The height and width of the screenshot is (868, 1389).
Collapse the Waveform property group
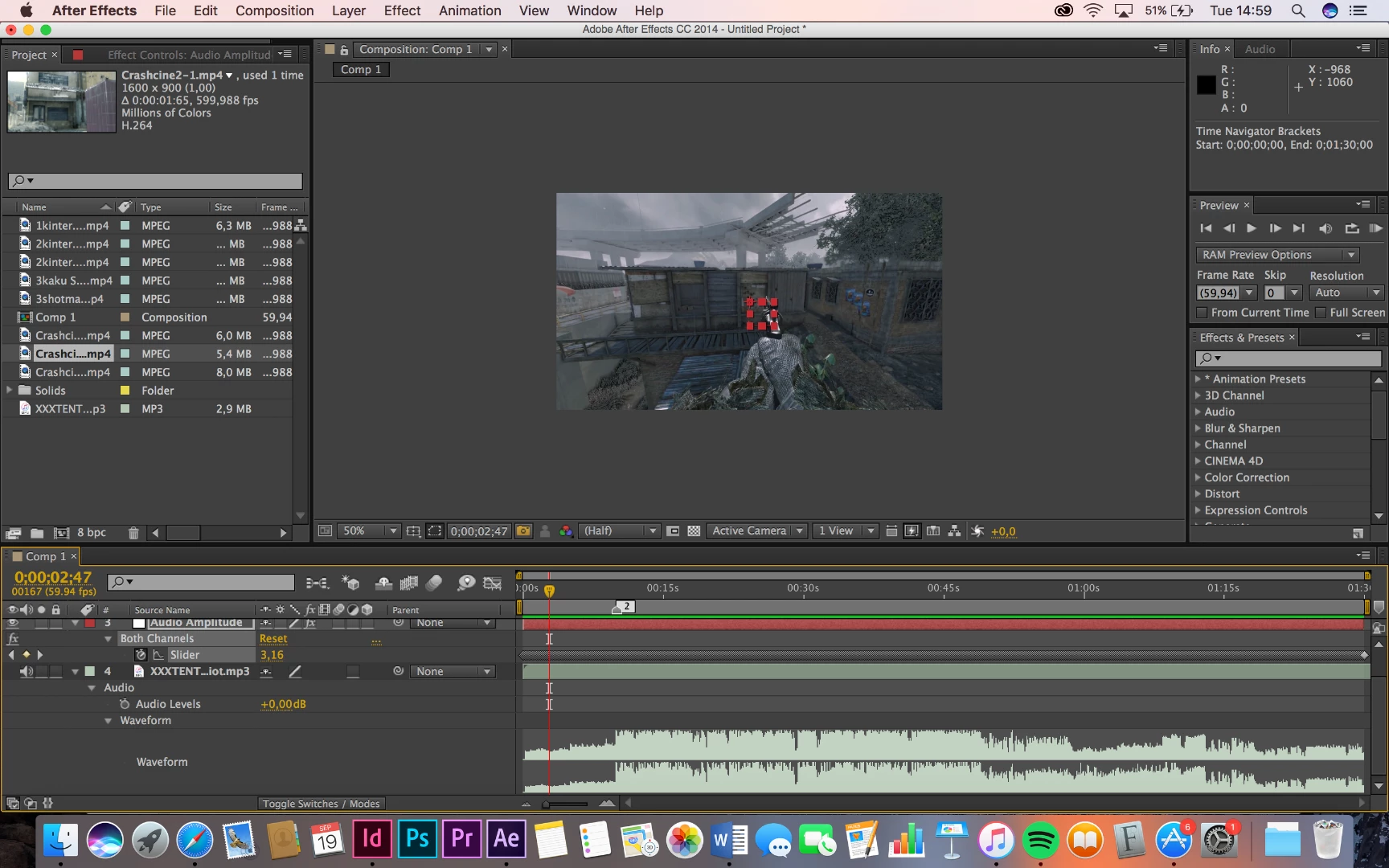click(108, 721)
